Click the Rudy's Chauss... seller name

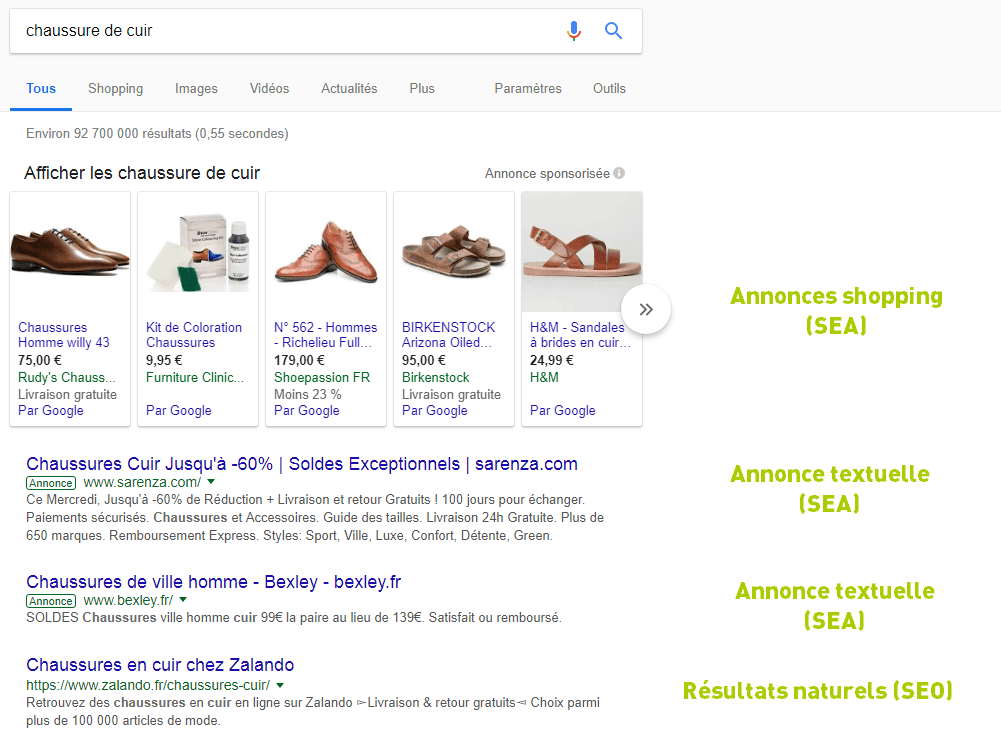(66, 377)
